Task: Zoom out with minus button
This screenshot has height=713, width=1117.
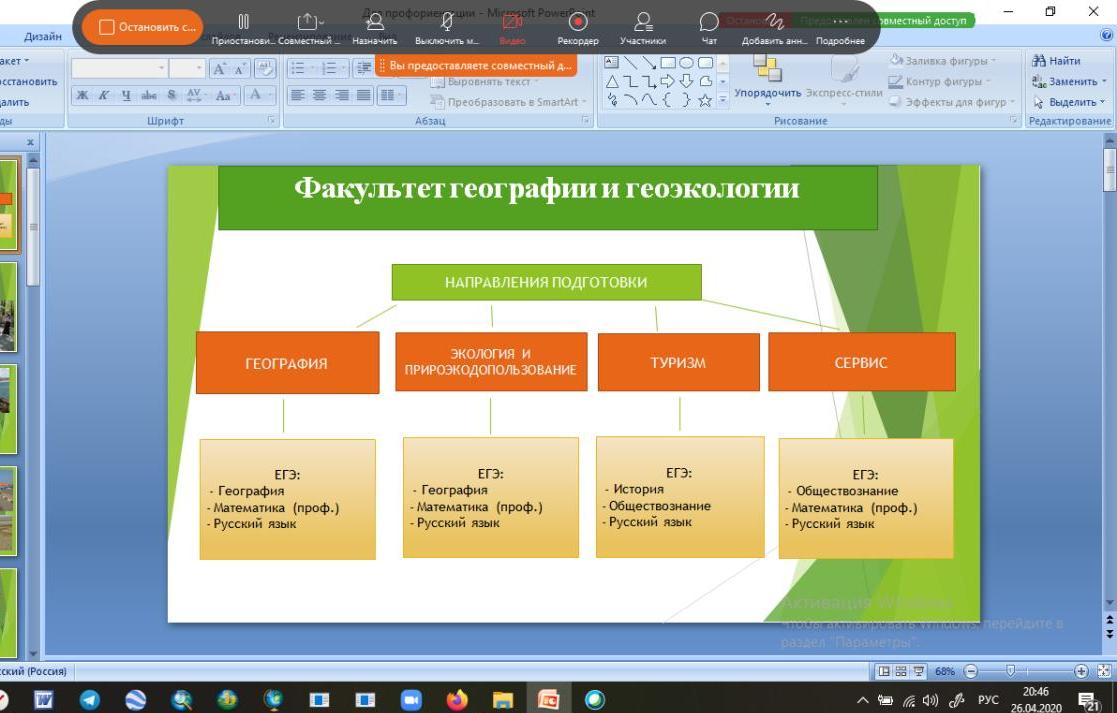Action: 970,671
